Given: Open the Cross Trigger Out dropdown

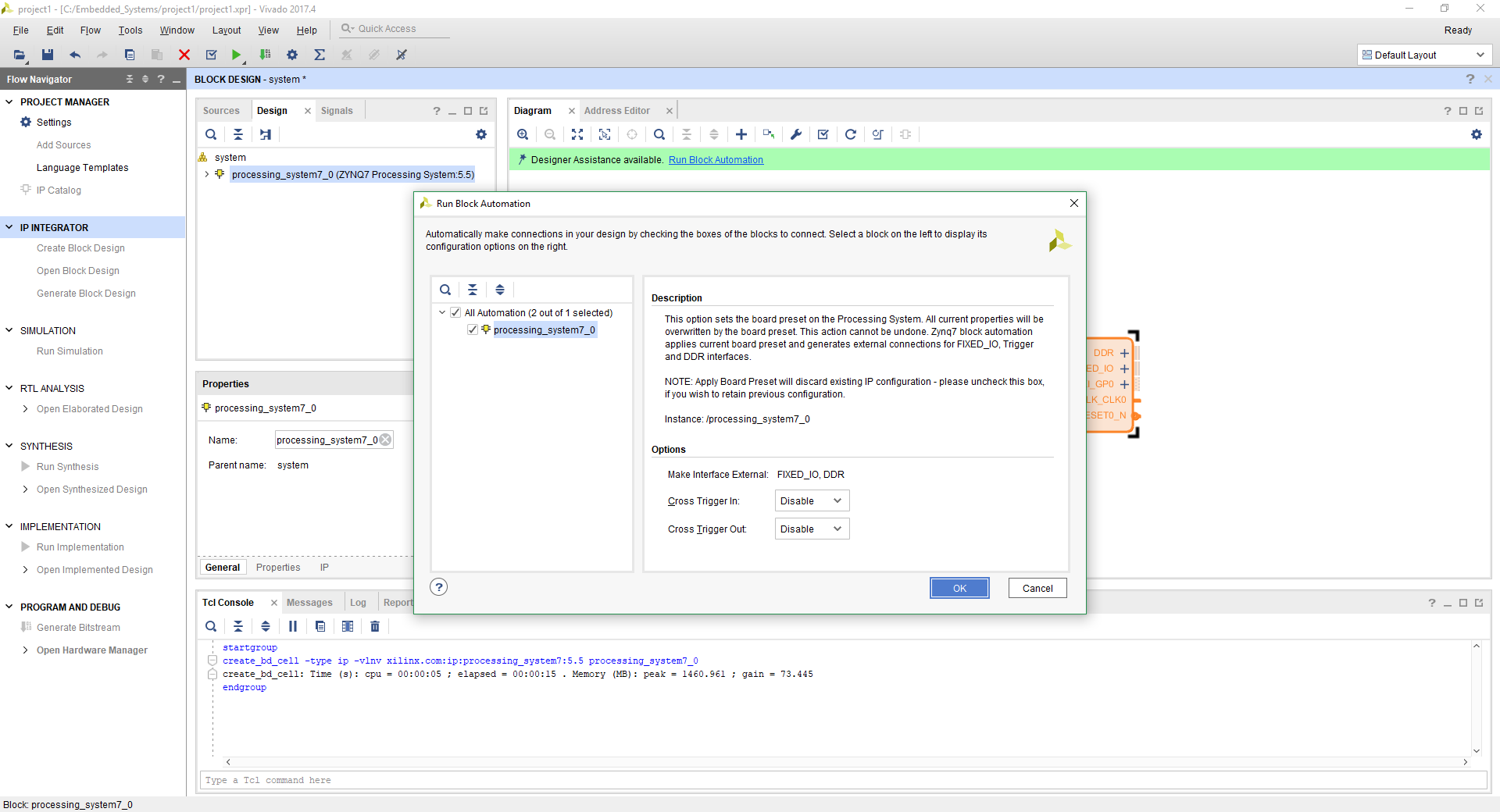Looking at the screenshot, I should coord(812,529).
